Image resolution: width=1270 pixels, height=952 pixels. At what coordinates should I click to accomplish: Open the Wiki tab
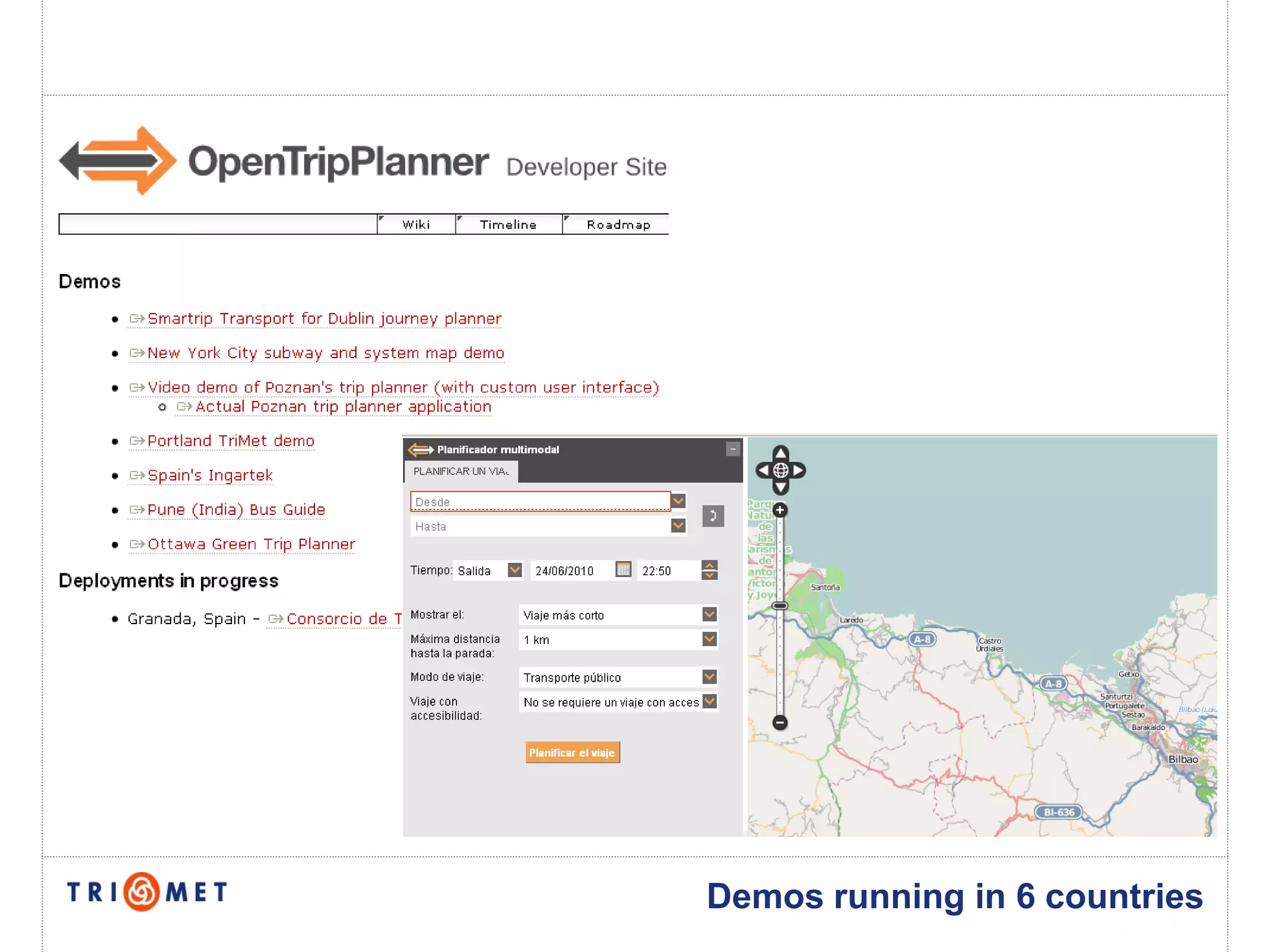click(416, 224)
